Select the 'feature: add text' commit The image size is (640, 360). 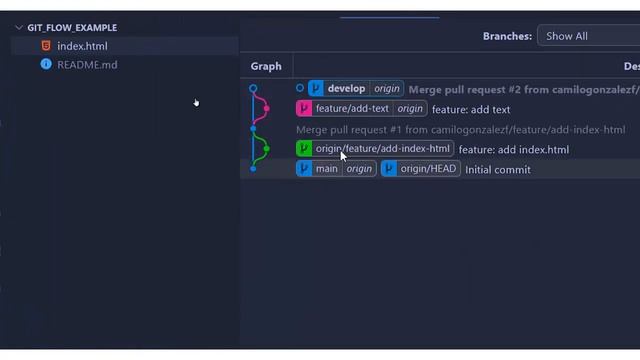tap(471, 110)
